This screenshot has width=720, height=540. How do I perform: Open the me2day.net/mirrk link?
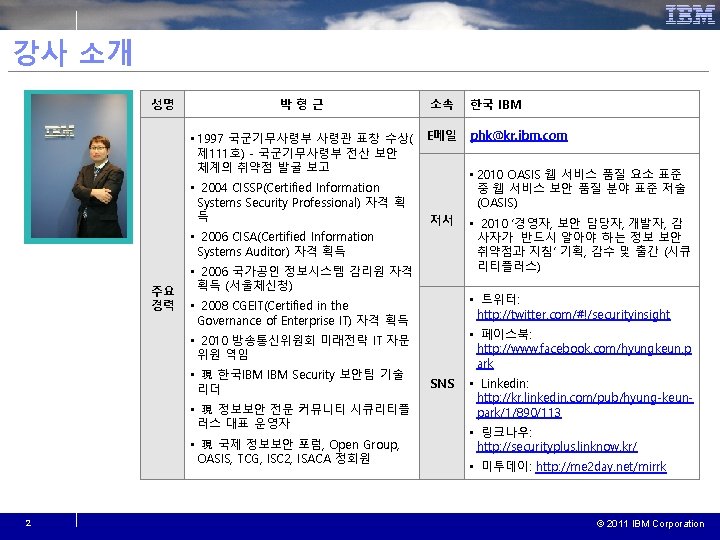click(601, 467)
